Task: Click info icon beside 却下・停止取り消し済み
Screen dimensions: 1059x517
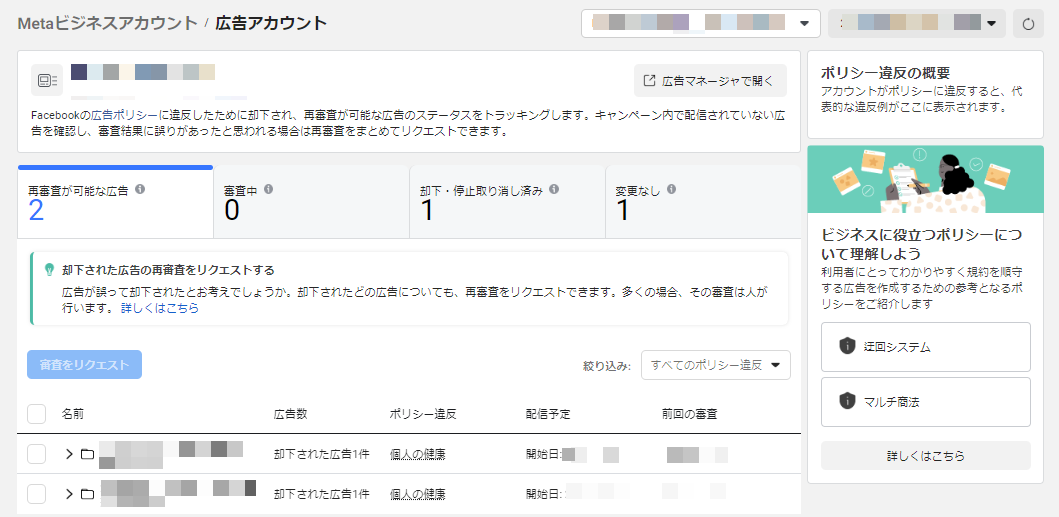Action: click(x=554, y=189)
